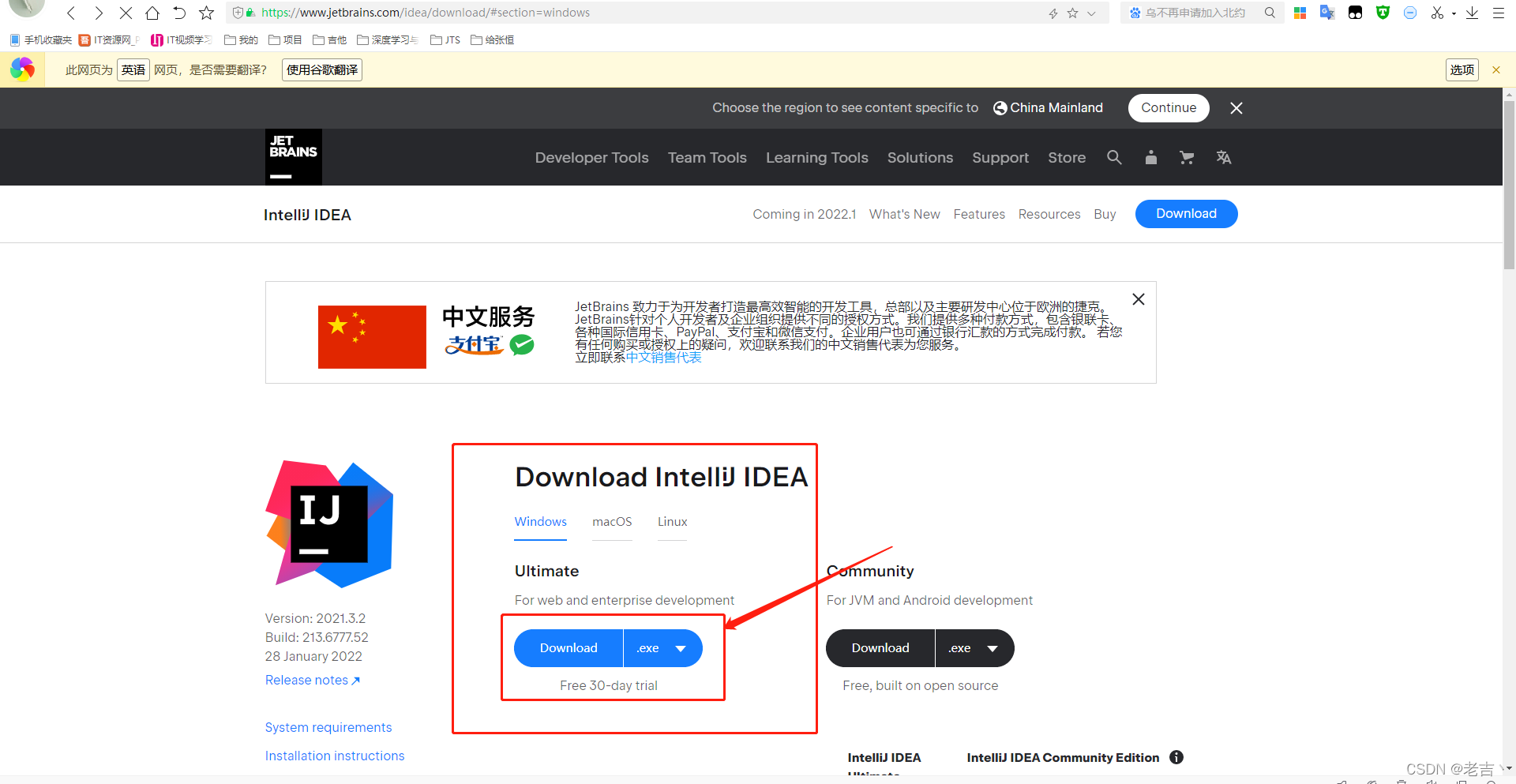Viewport: 1516px width, 784px height.
Task: Click 使用谷歌翻译 button
Action: [322, 69]
